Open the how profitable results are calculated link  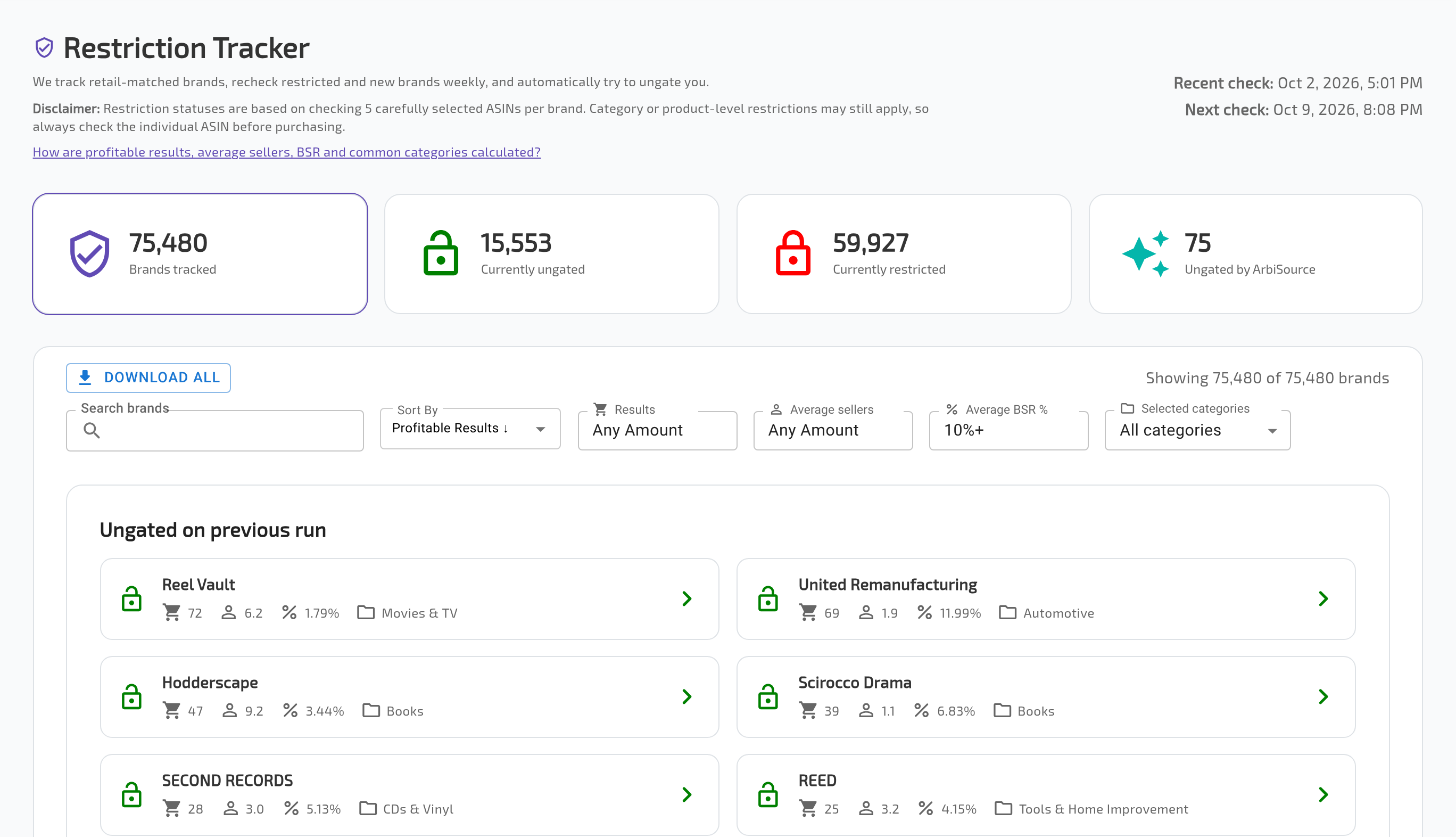click(x=287, y=152)
